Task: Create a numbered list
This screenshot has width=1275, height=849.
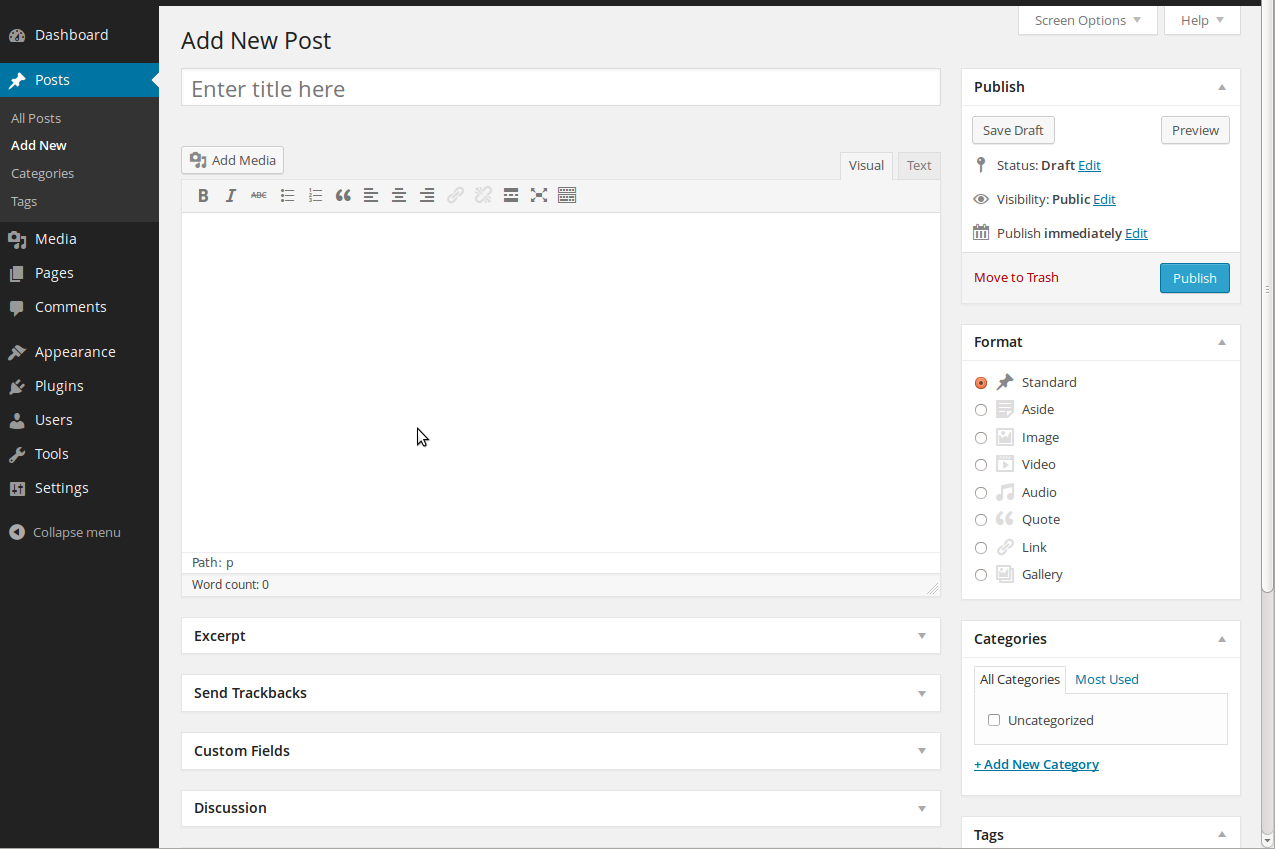Action: [315, 195]
